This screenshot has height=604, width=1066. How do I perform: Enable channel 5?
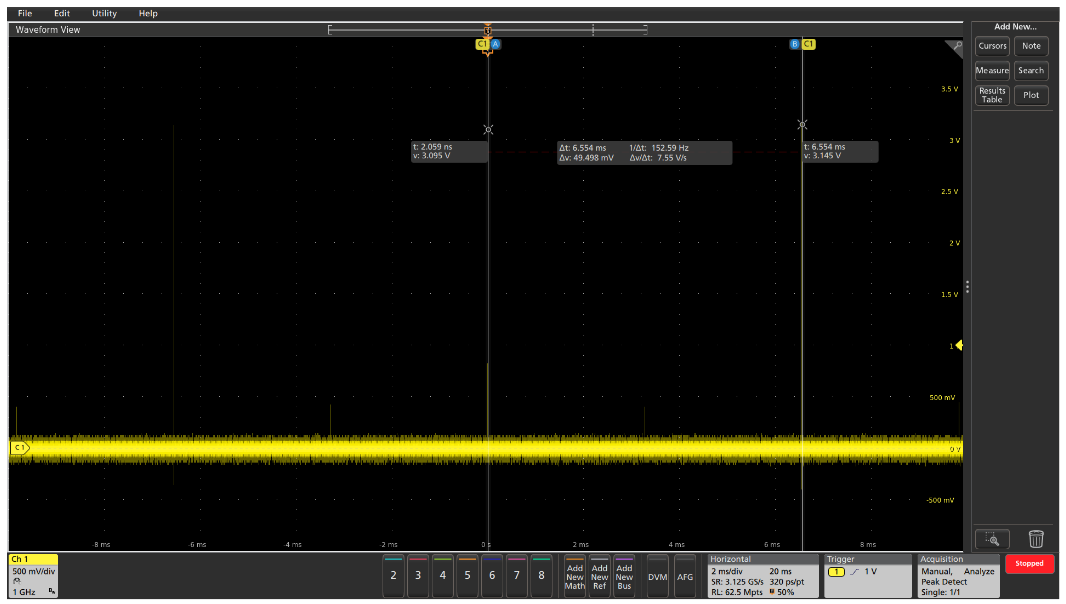tap(467, 575)
